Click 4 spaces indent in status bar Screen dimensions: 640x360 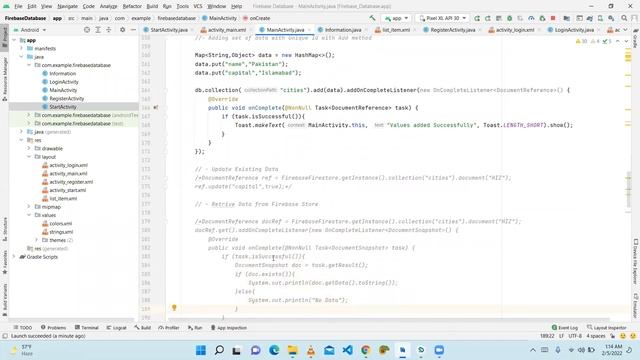pyautogui.click(x=596, y=336)
